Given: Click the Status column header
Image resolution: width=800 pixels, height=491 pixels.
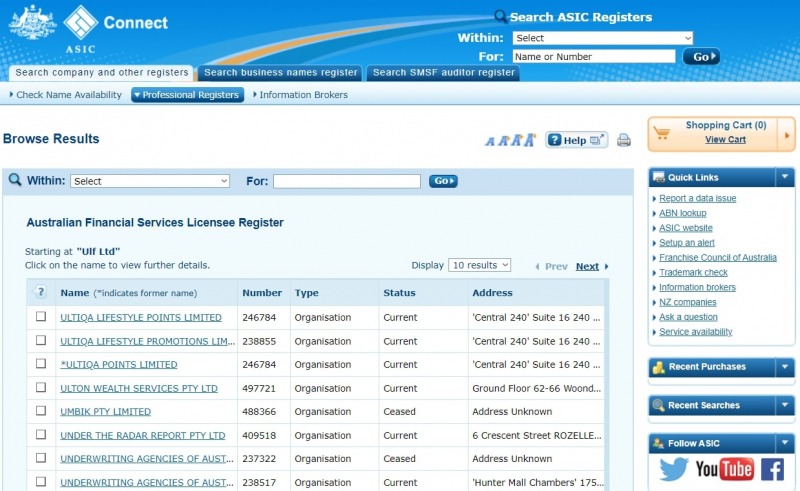Looking at the screenshot, I should coord(399,293).
